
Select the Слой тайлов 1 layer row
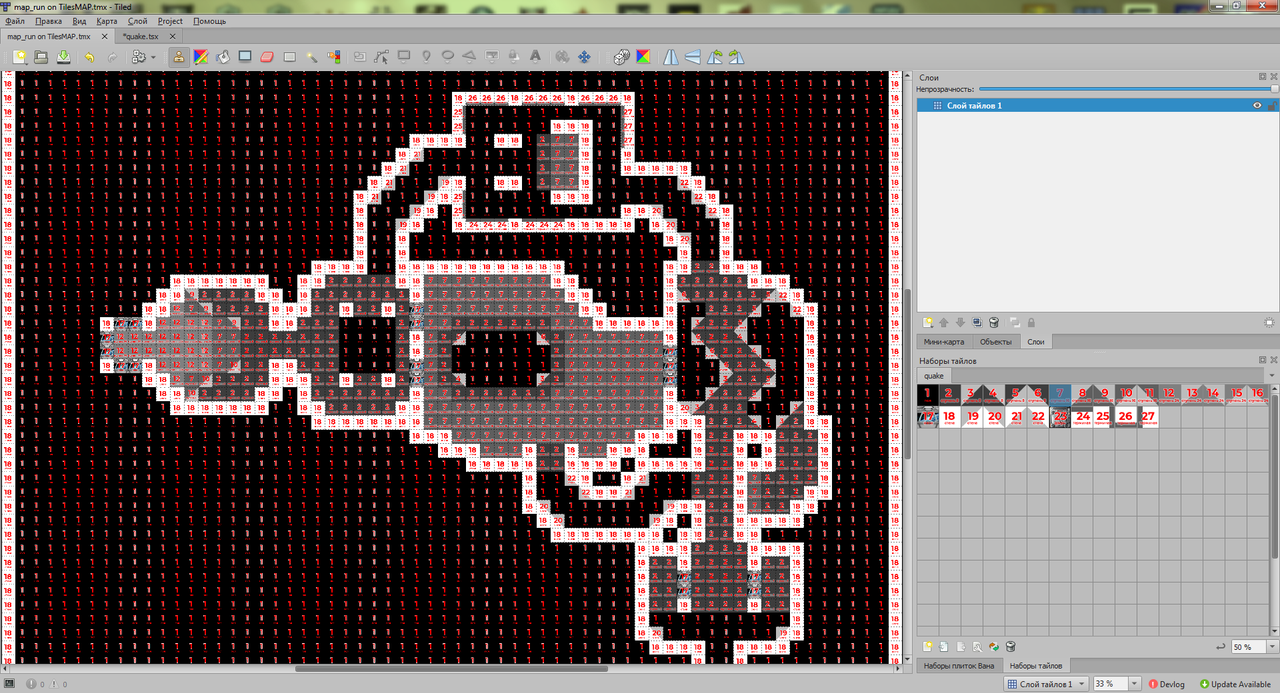point(1097,105)
